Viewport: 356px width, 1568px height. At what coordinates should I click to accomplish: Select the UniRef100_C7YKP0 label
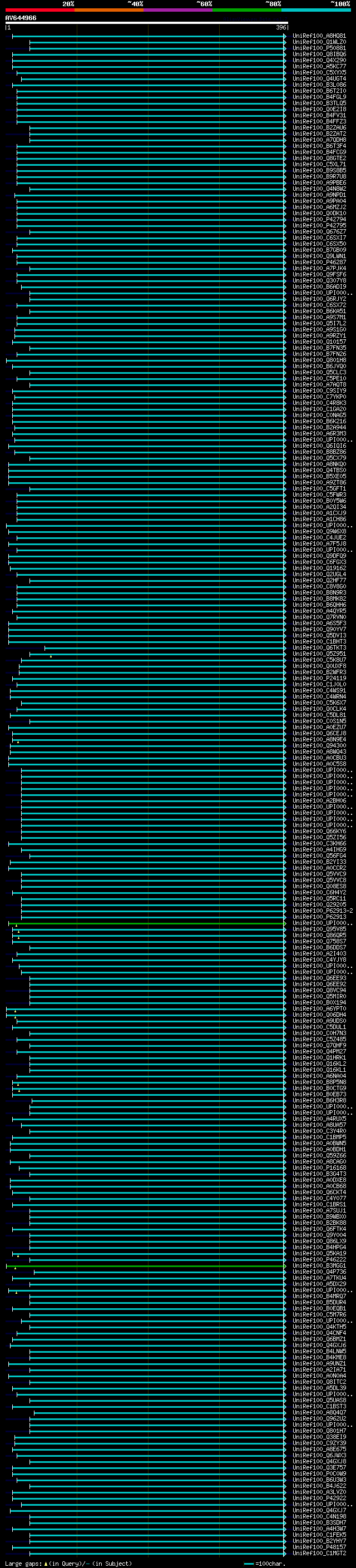click(319, 397)
